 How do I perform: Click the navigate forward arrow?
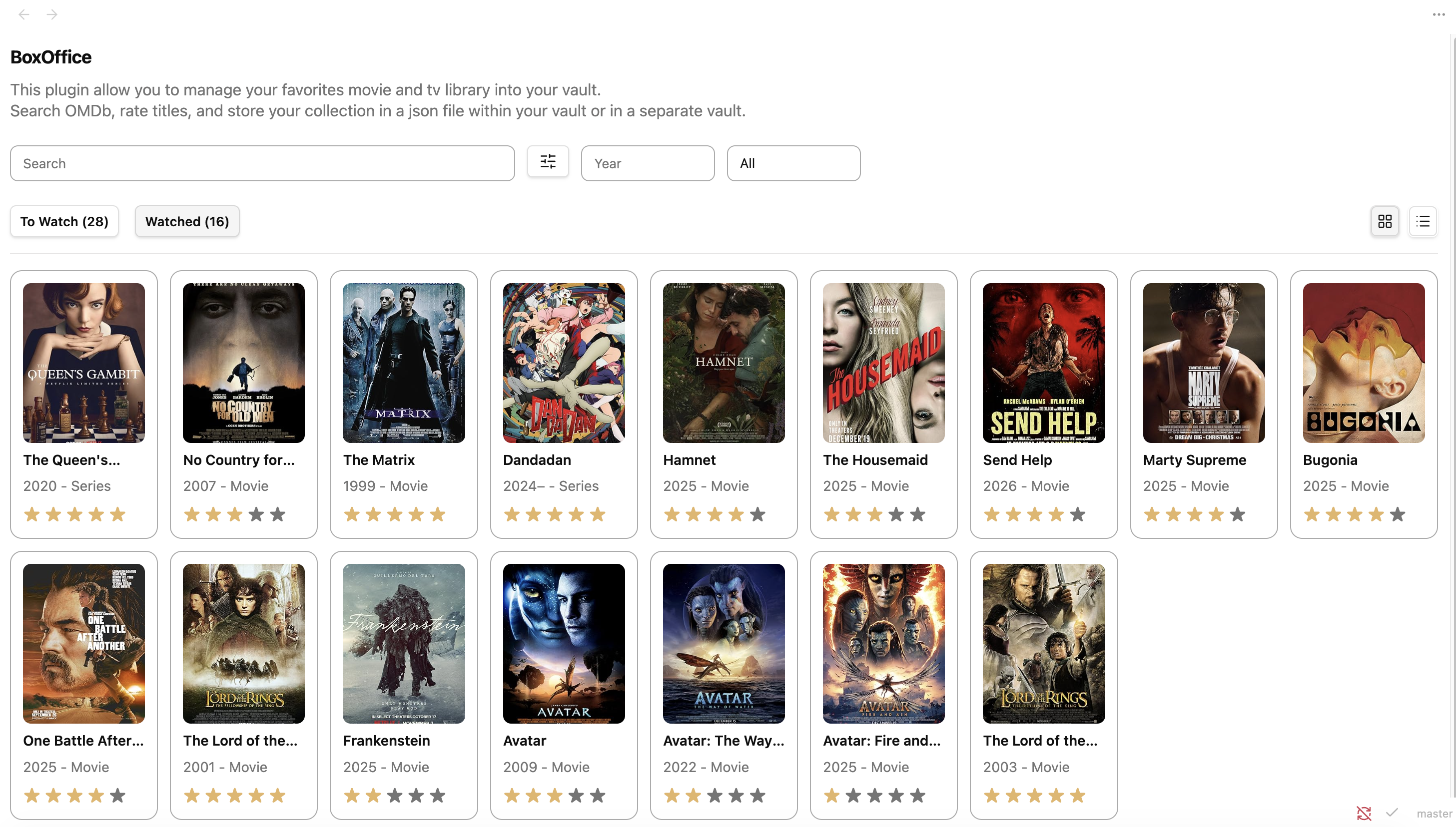point(52,14)
